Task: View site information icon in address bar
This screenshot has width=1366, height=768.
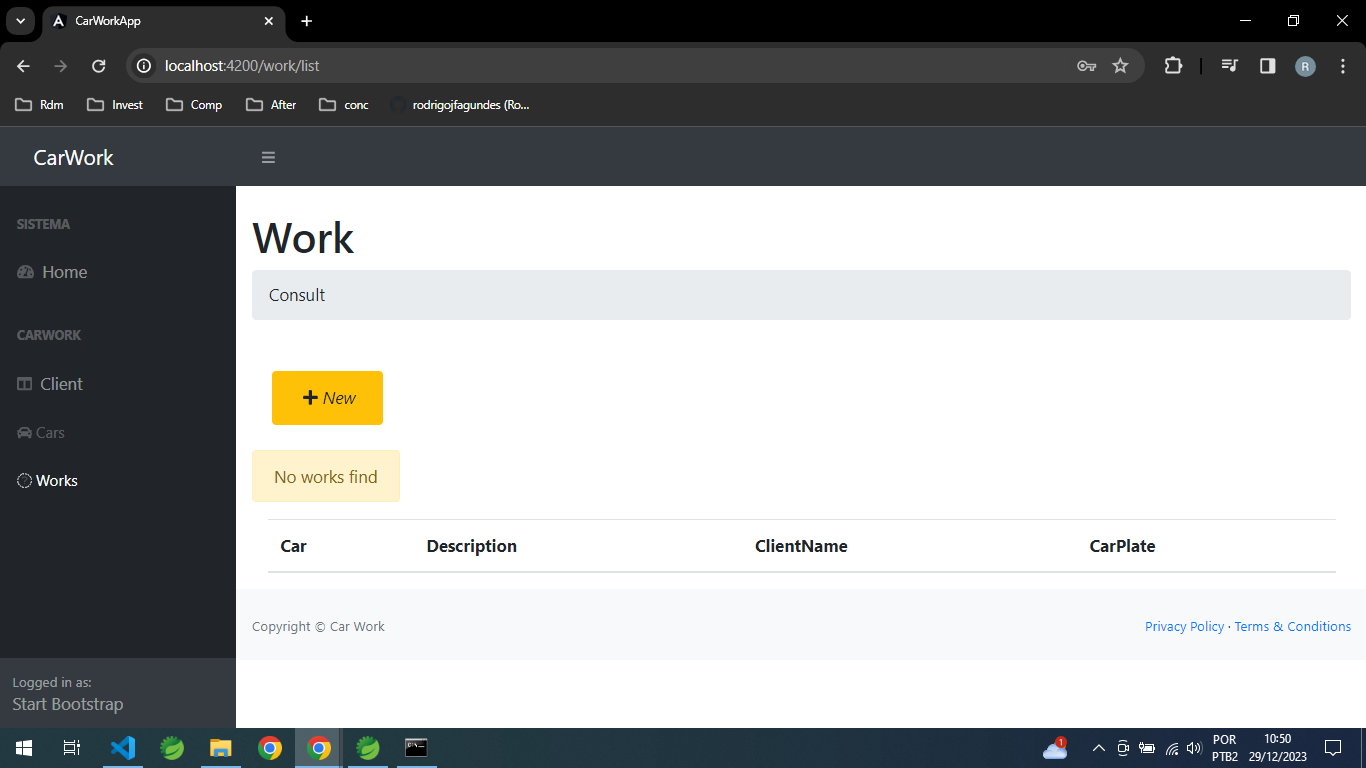Action: point(144,66)
